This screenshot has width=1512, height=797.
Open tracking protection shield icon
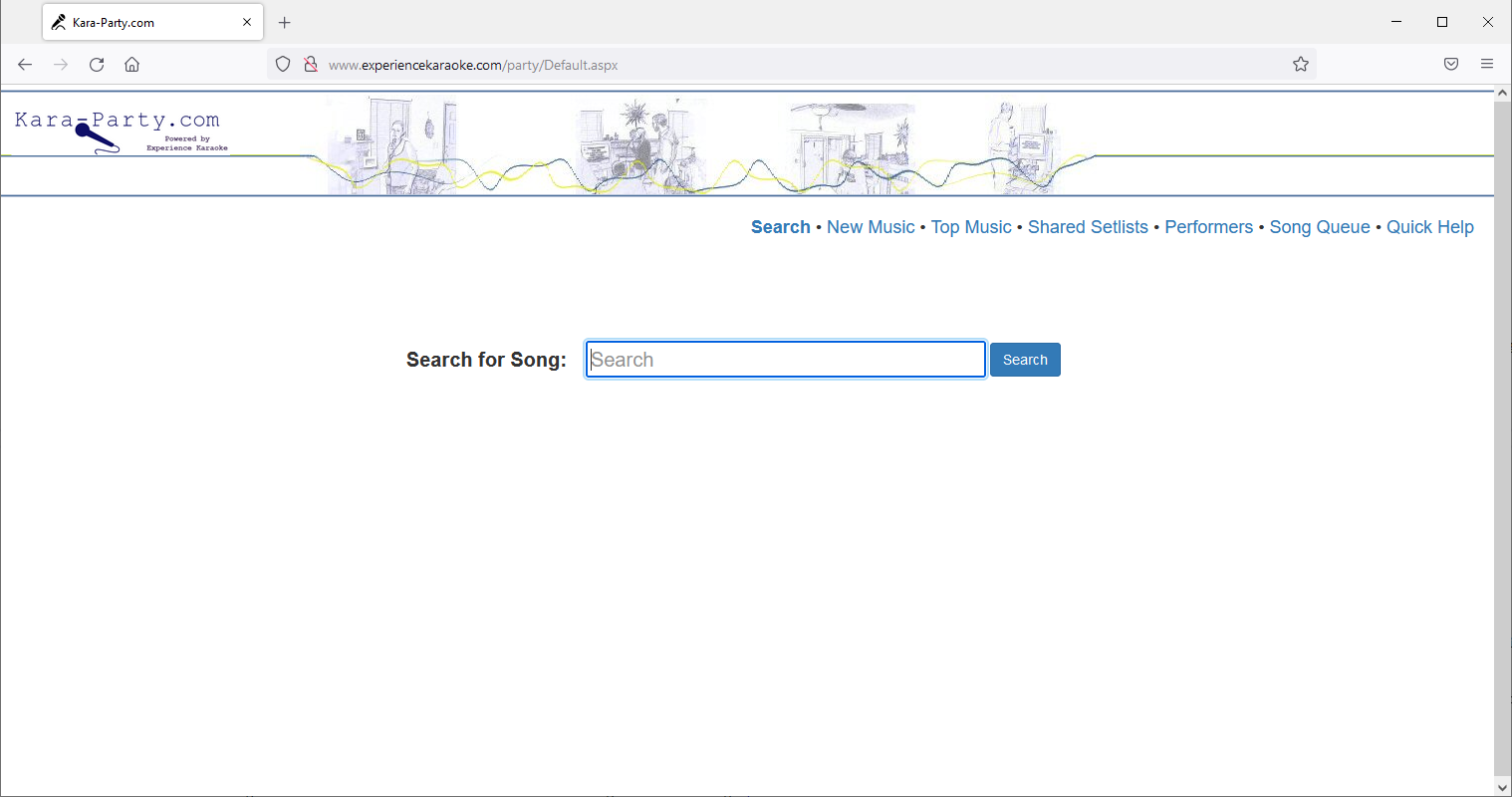(283, 65)
